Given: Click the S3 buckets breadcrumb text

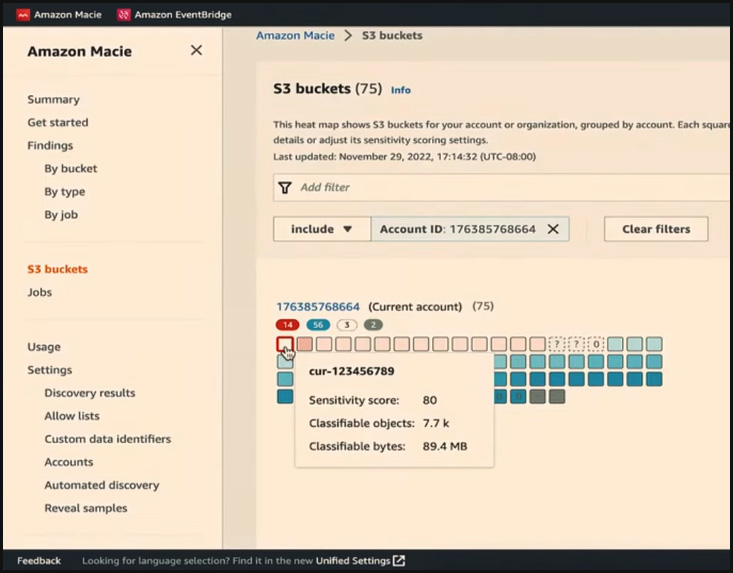Looking at the screenshot, I should 392,36.
